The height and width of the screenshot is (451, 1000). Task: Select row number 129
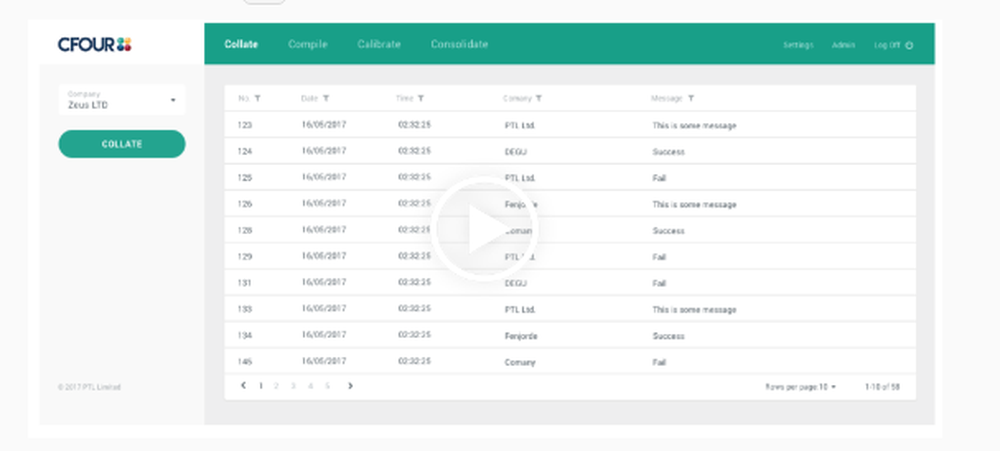pos(570,256)
